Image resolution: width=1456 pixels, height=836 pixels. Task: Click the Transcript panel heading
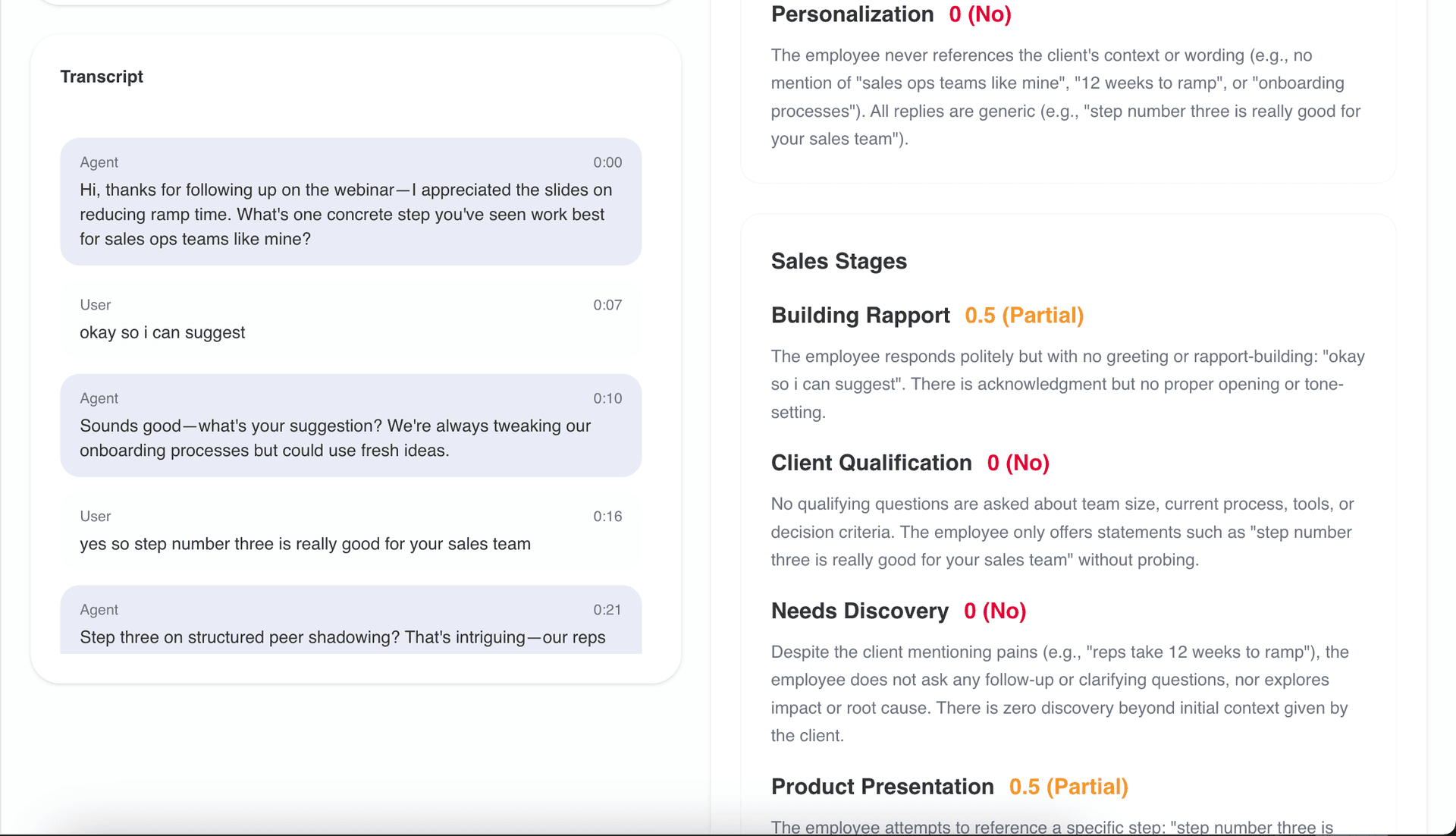102,77
